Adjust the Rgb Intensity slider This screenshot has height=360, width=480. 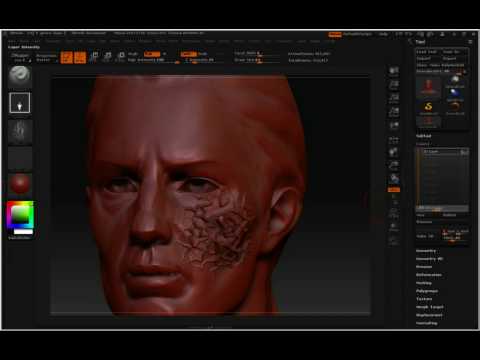tap(152, 60)
